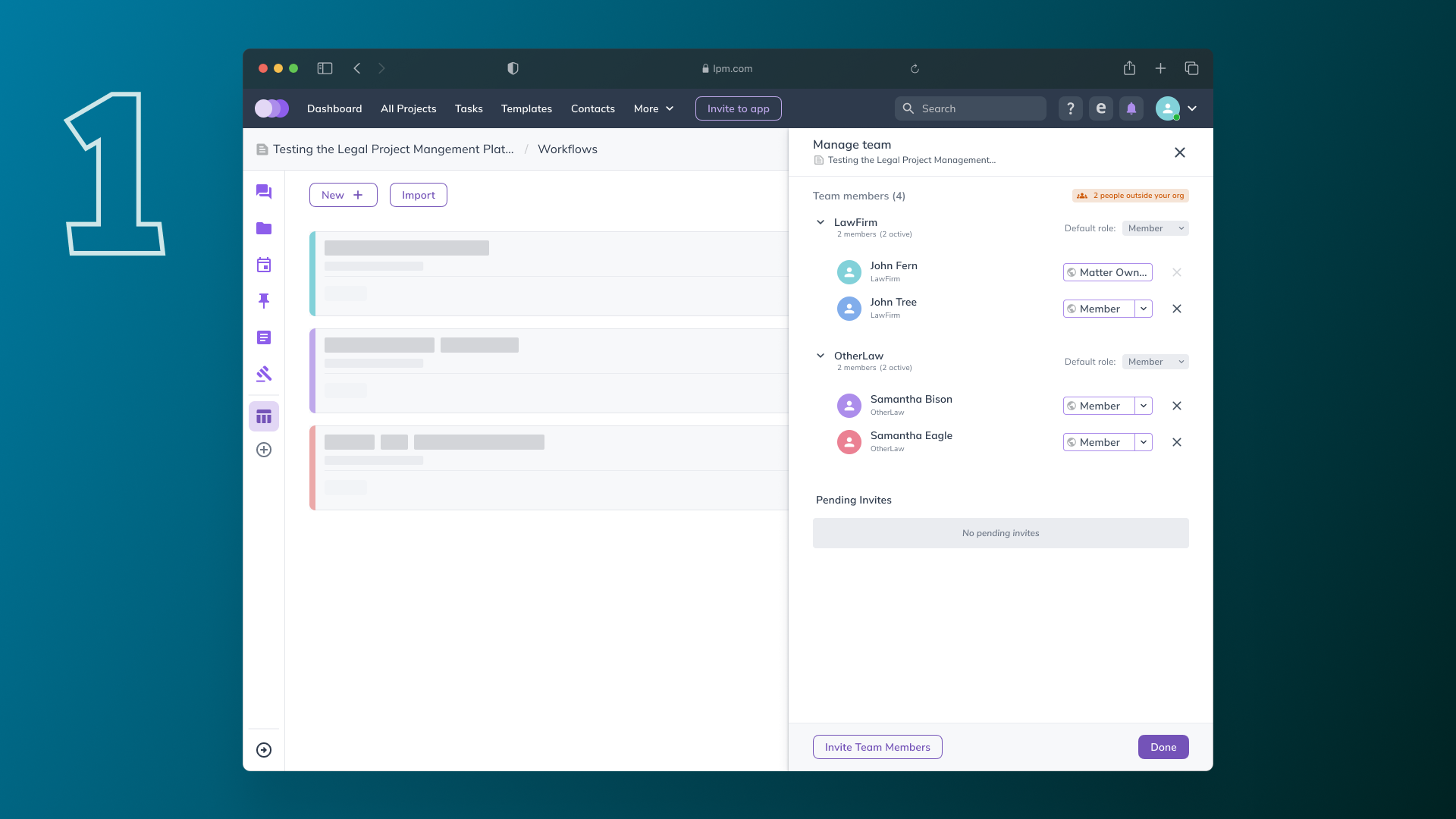This screenshot has width=1456, height=819.
Task: Open Templates in the navbar
Action: pyautogui.click(x=526, y=108)
